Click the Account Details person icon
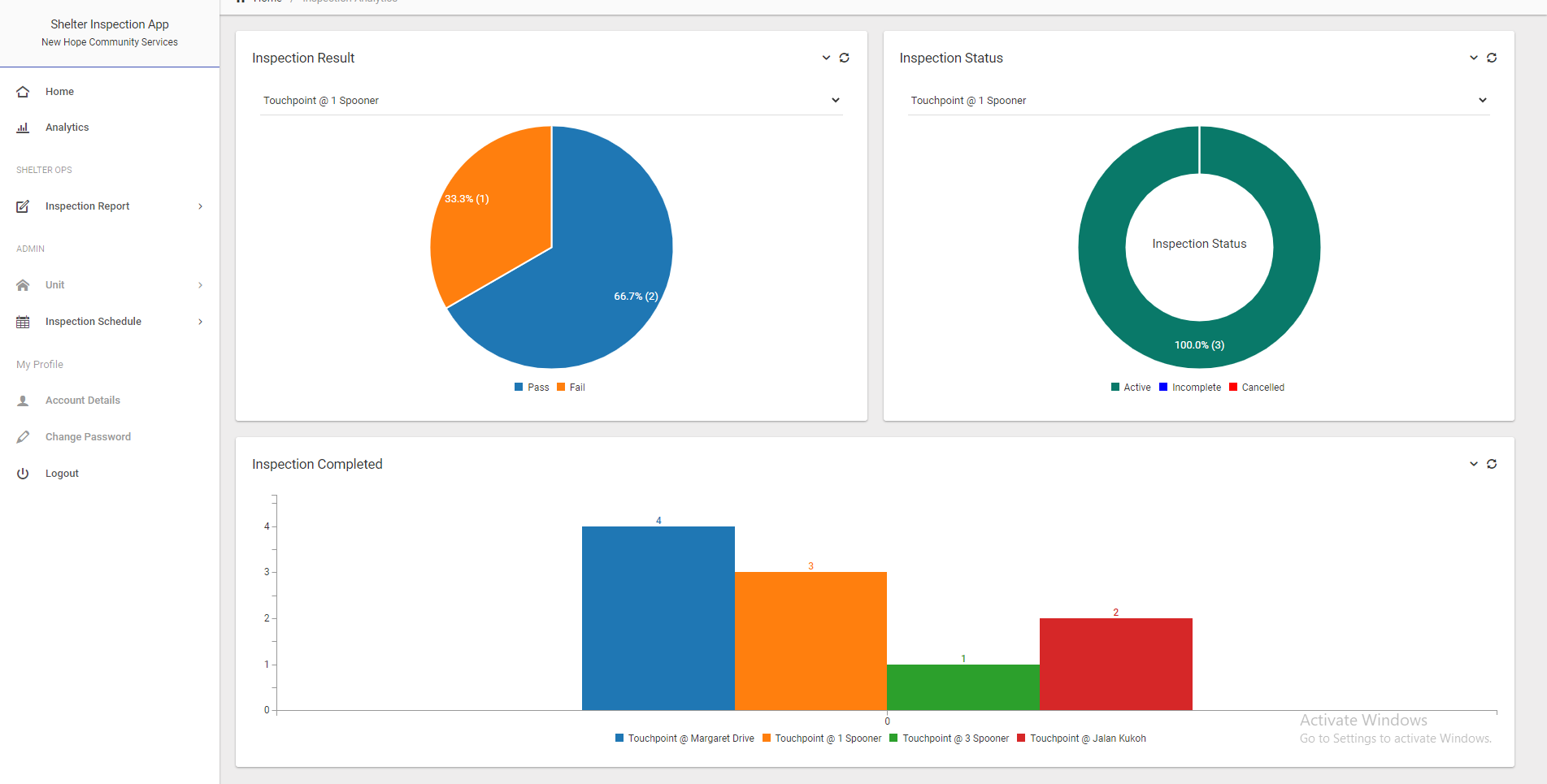 point(23,401)
